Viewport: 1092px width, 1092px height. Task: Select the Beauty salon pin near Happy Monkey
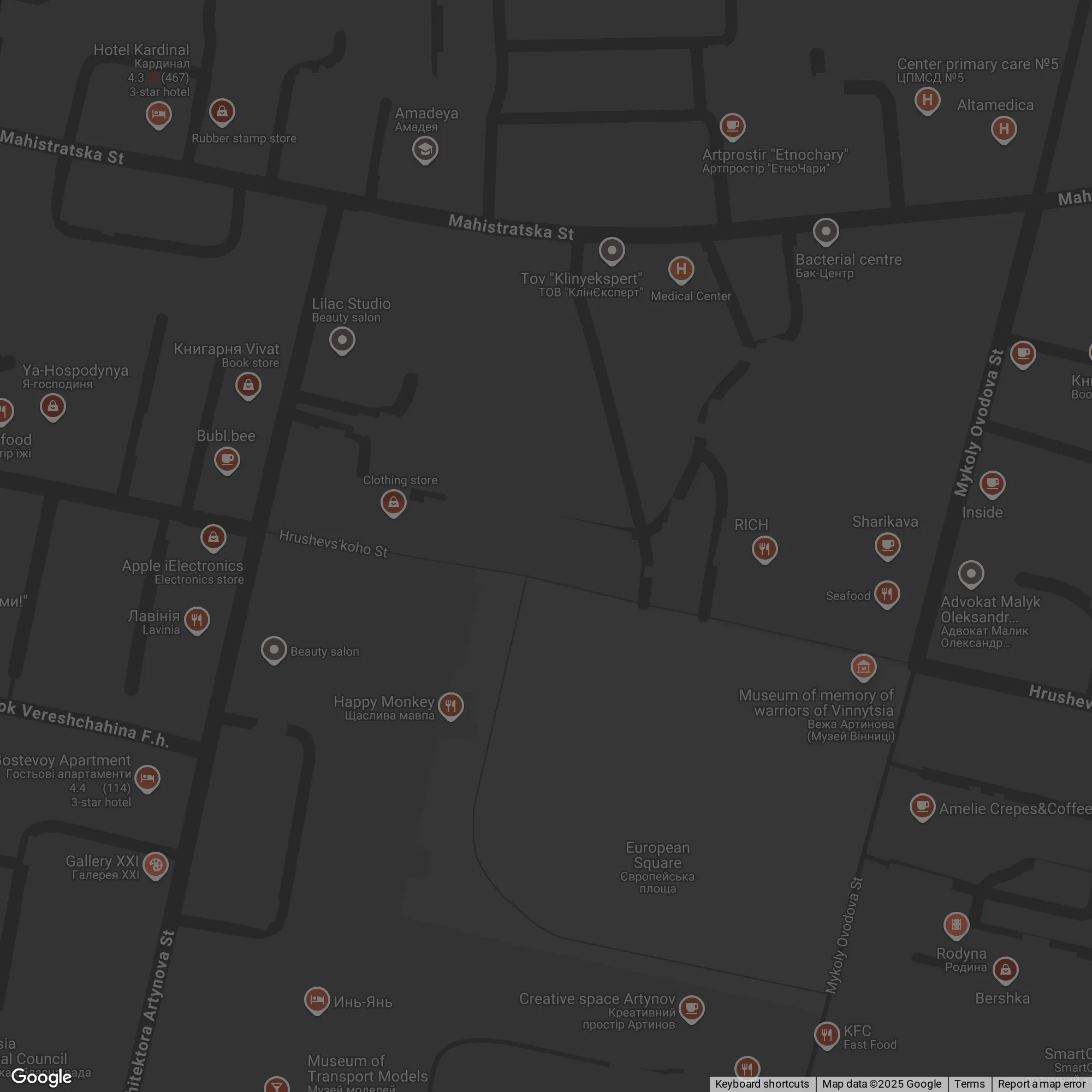(274, 651)
